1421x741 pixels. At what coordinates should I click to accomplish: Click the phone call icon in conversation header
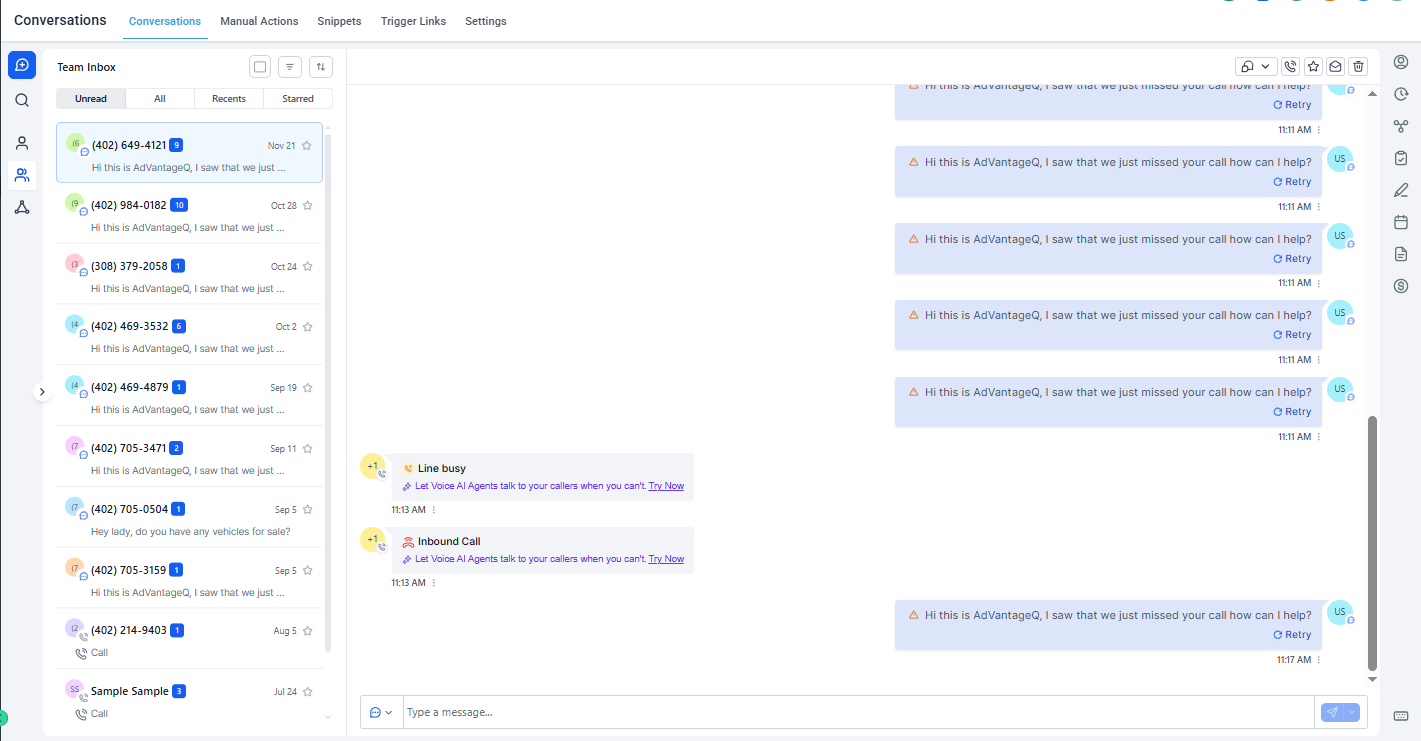pos(1290,66)
